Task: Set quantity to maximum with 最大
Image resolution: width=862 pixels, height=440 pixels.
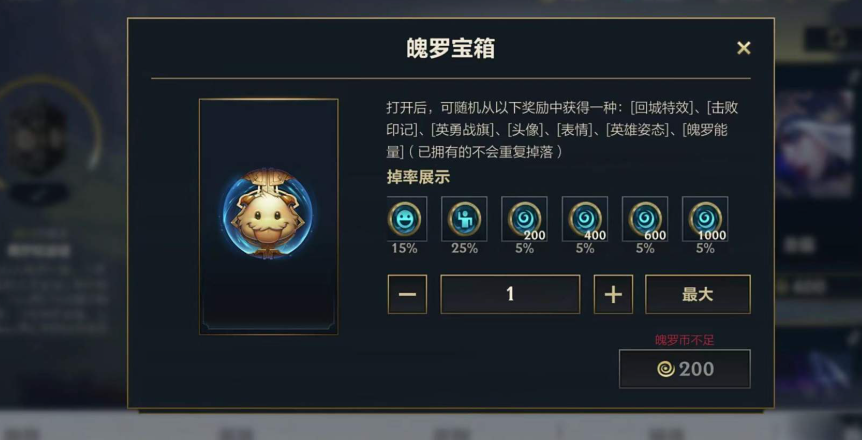Action: pos(698,294)
